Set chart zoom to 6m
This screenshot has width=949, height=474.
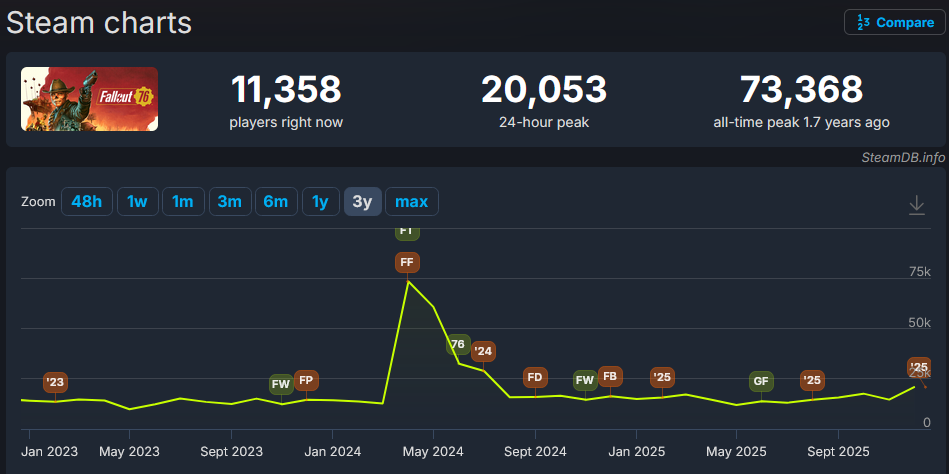(276, 202)
